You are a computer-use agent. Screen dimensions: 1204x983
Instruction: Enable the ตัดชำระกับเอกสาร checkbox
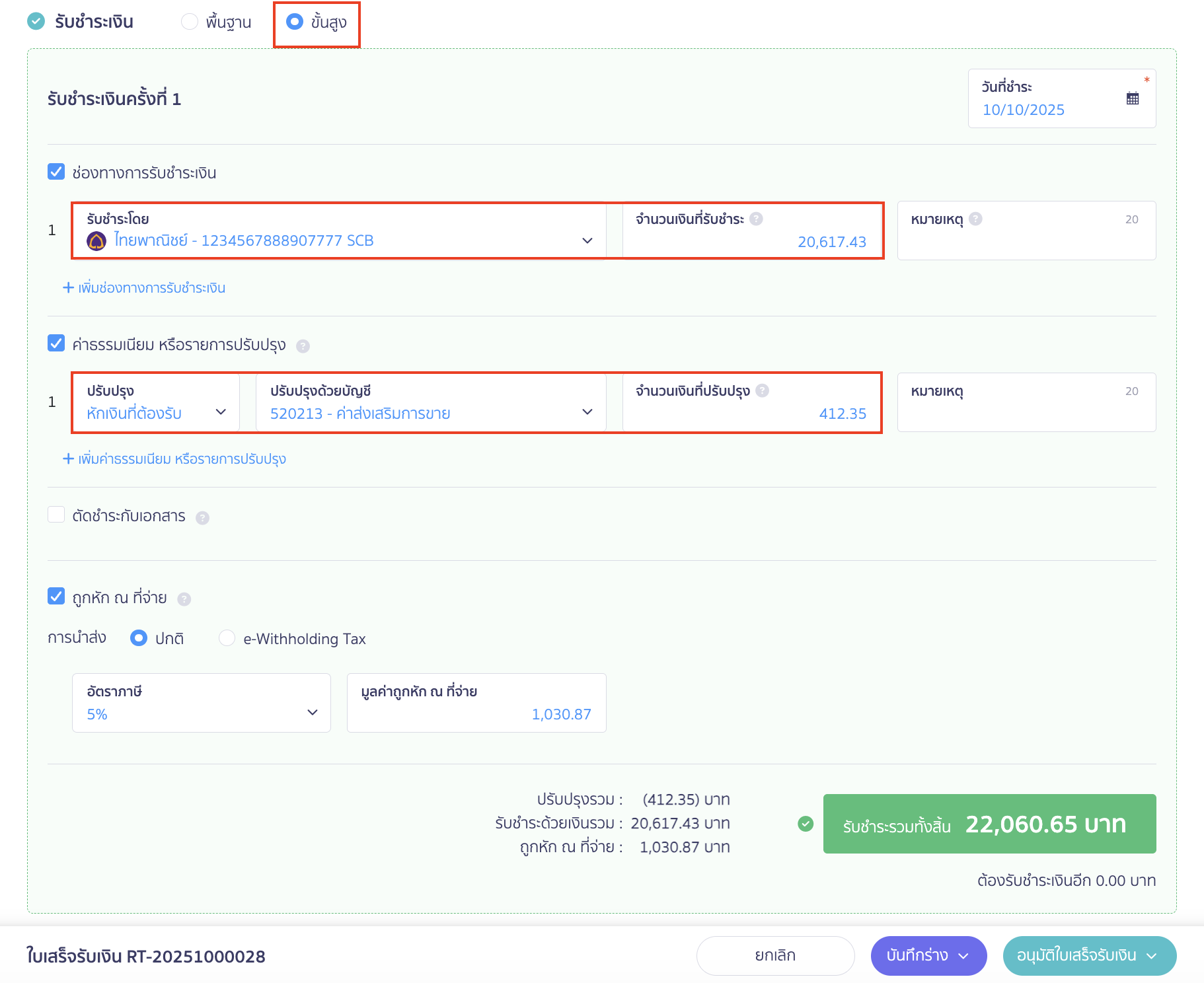point(56,515)
